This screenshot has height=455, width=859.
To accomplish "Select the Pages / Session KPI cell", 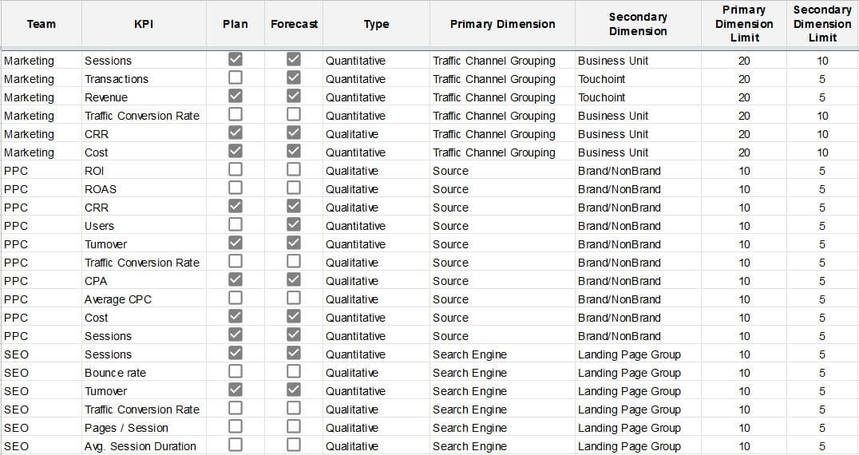I will [x=126, y=428].
